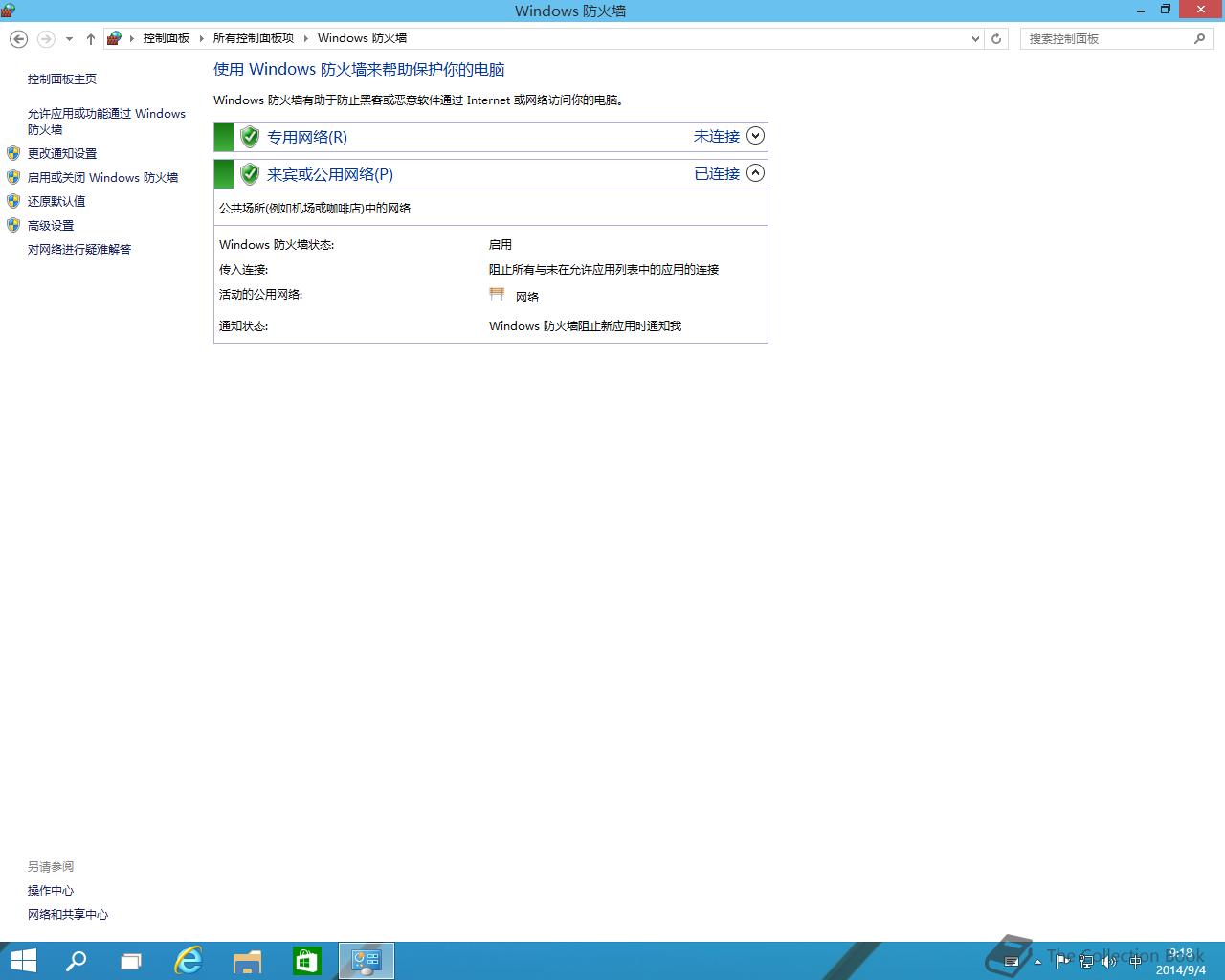Click the volume speaker tray icon
1225x980 pixels.
[x=1109, y=962]
